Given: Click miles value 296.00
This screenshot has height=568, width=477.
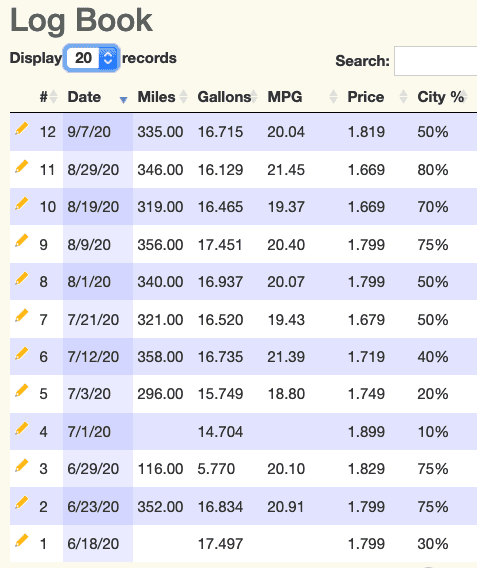Looking at the screenshot, I should point(160,394).
